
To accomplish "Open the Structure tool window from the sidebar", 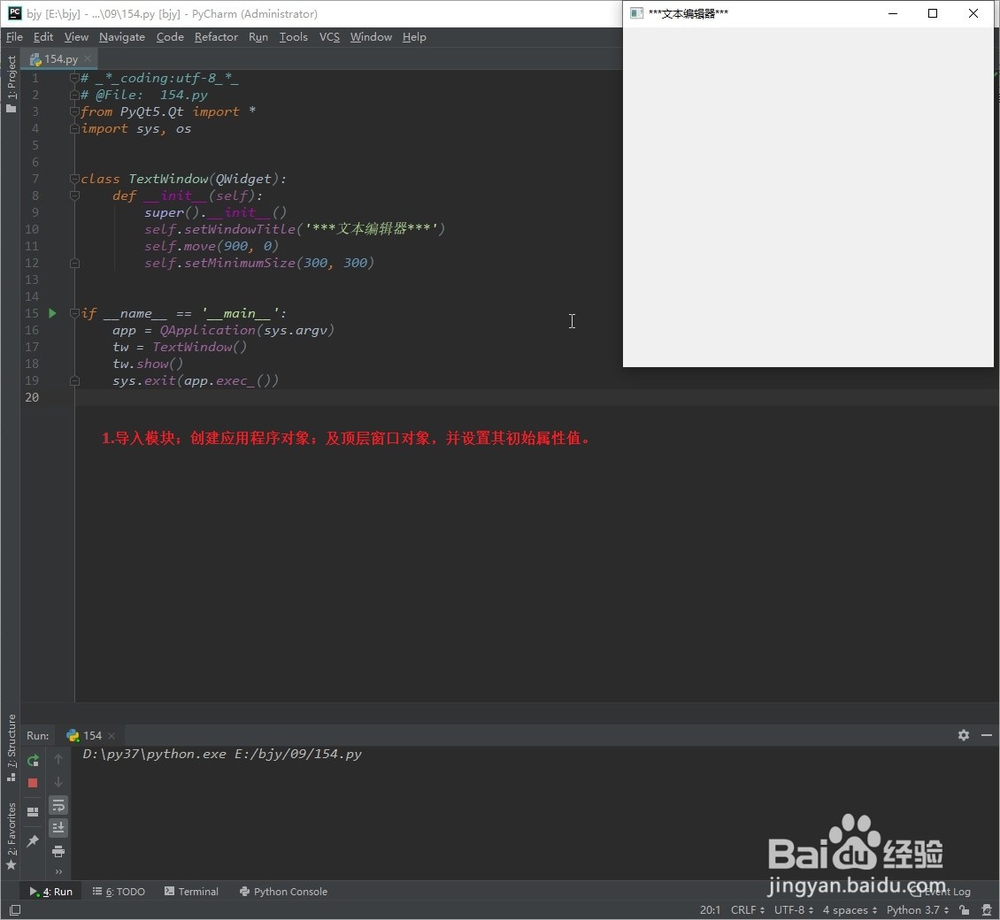I will pyautogui.click(x=11, y=747).
